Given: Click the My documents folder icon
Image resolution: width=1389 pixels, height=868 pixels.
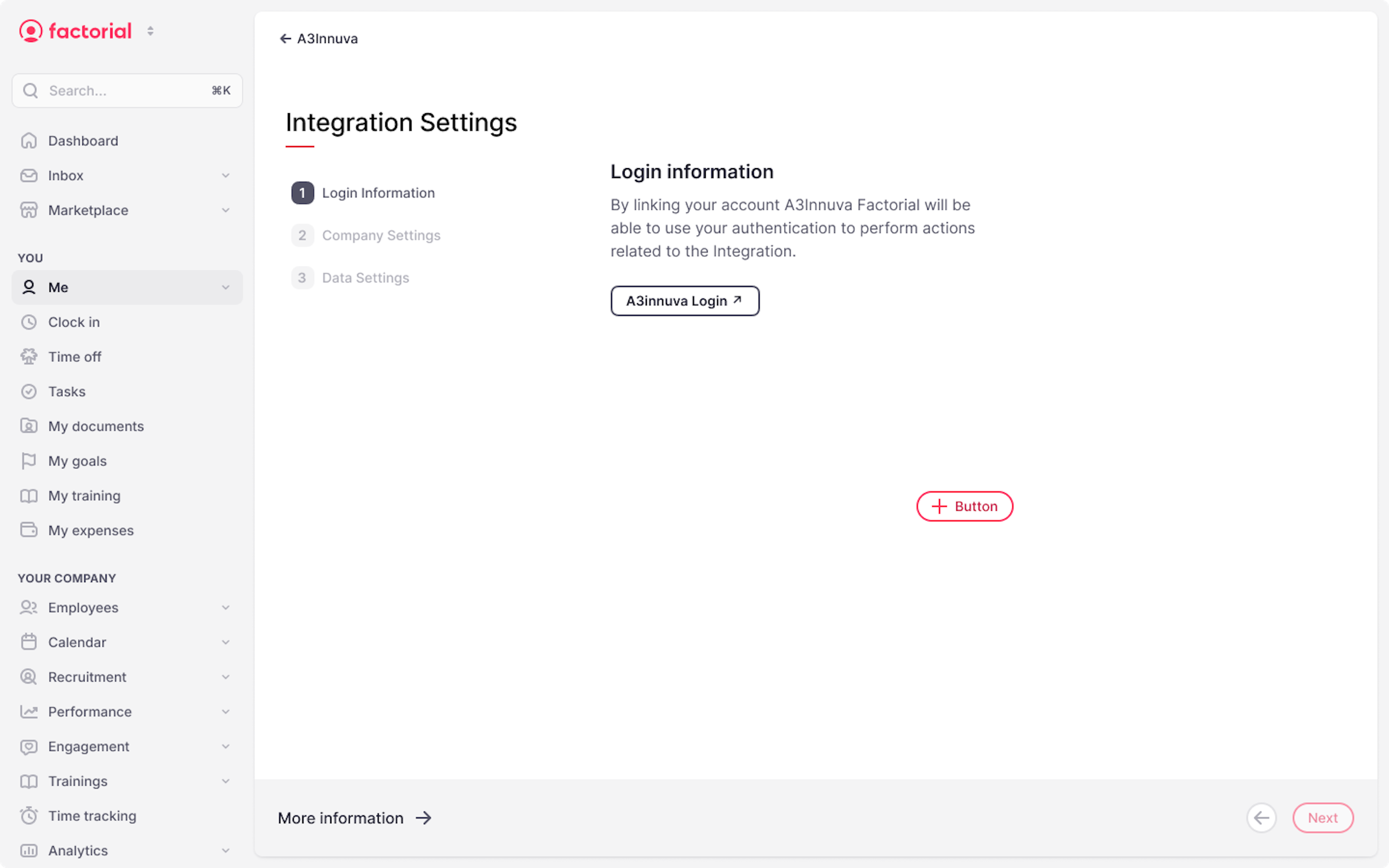Looking at the screenshot, I should [29, 426].
